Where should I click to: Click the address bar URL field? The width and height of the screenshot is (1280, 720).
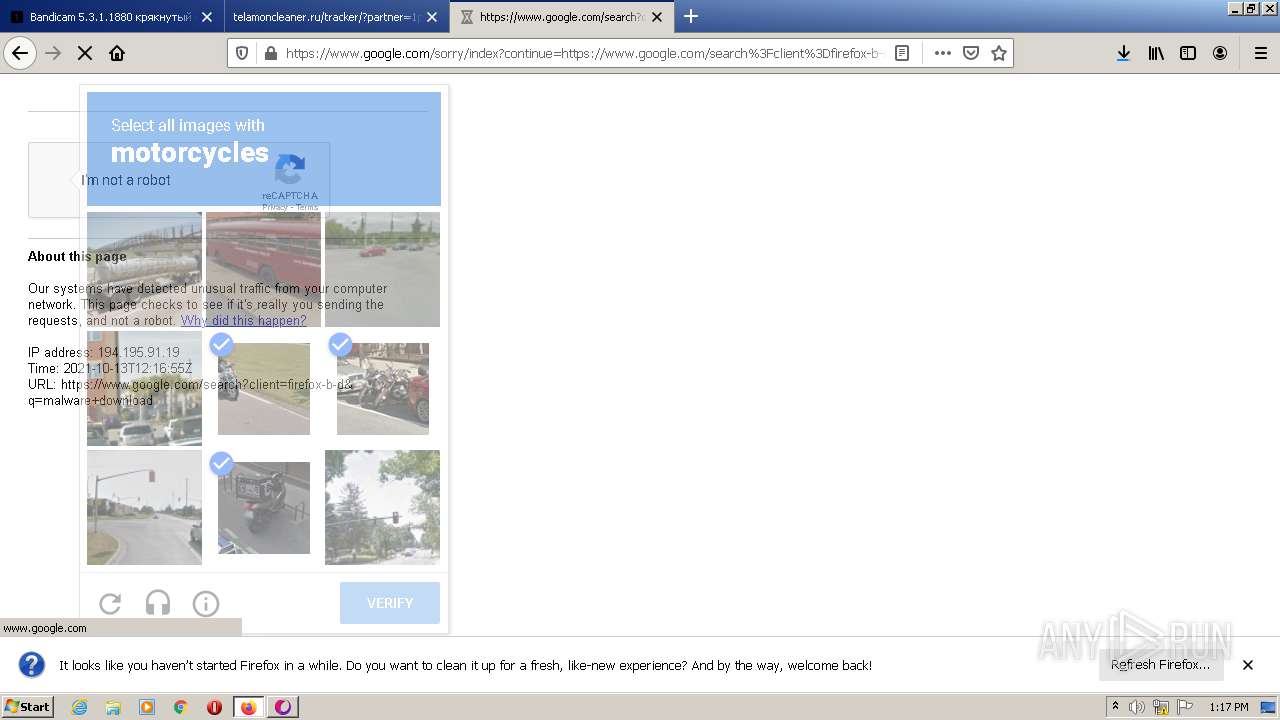[585, 53]
